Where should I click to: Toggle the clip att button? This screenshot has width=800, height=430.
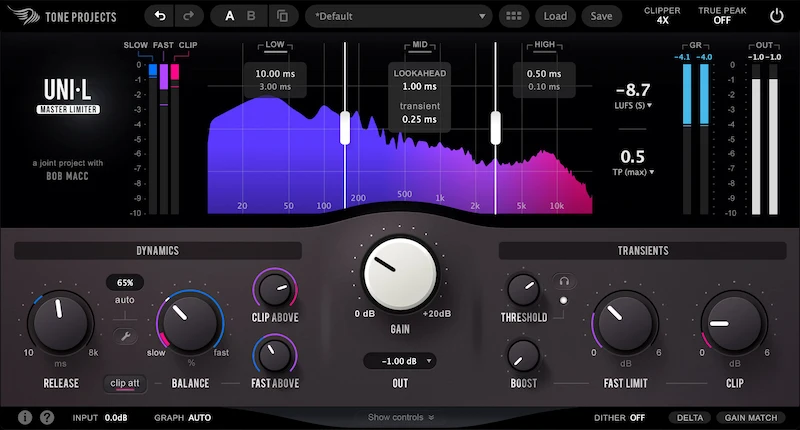(124, 383)
